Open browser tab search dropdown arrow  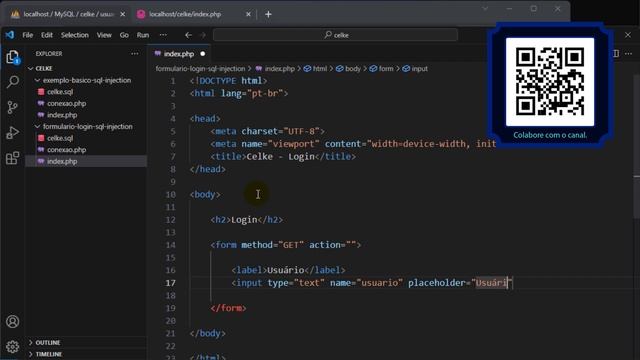tap(485, 9)
